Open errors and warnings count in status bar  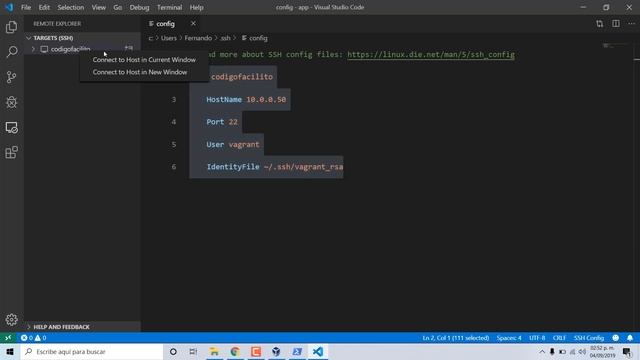click(33, 338)
